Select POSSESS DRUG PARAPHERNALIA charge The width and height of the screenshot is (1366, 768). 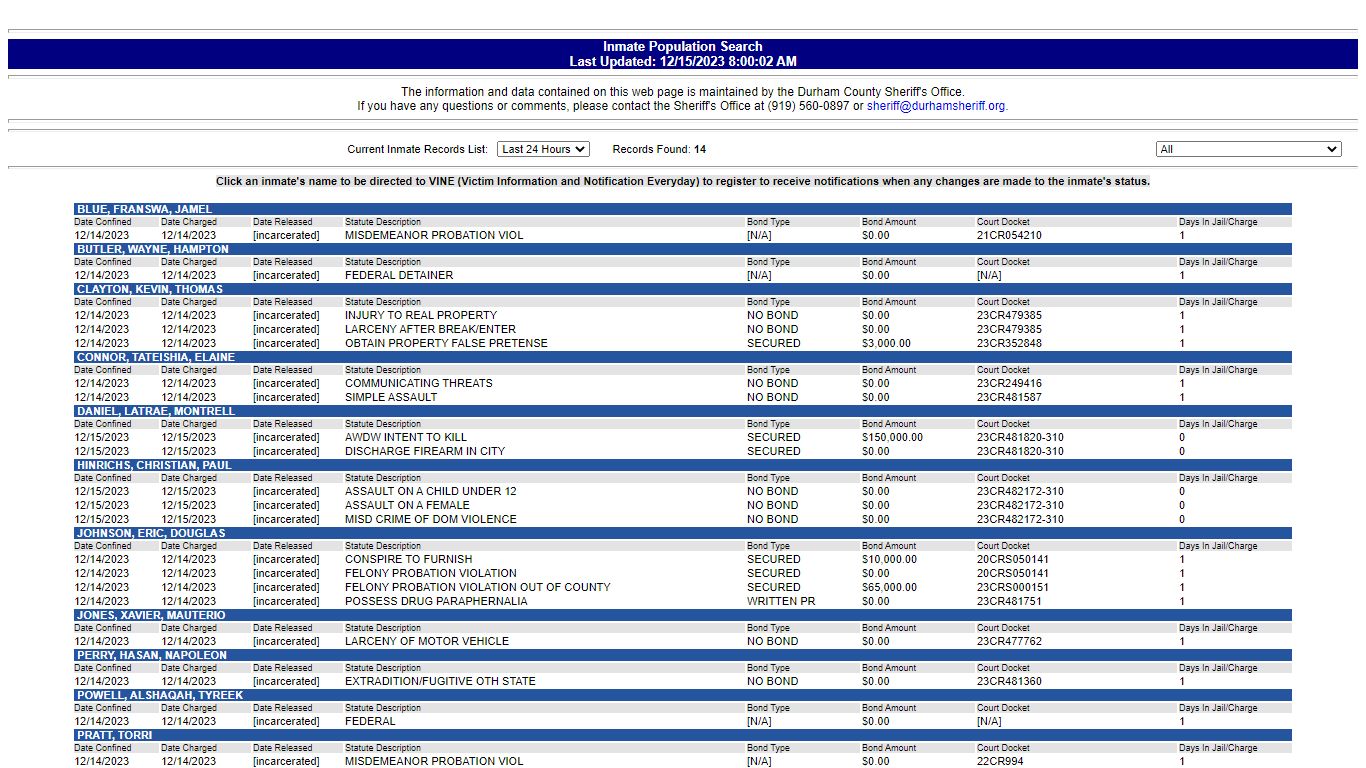436,601
